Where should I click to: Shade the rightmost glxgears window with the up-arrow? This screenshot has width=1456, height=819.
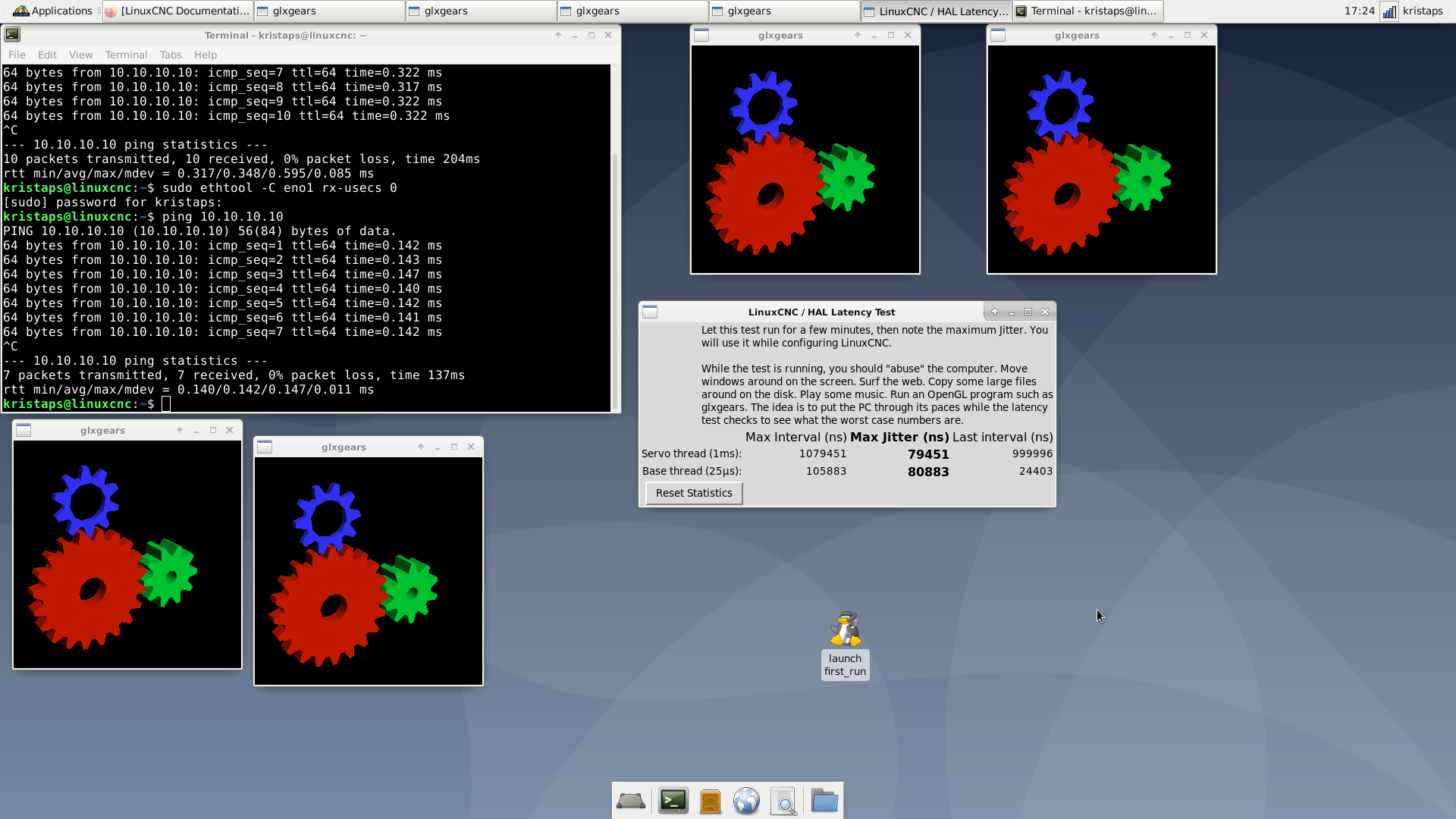[x=1154, y=35]
